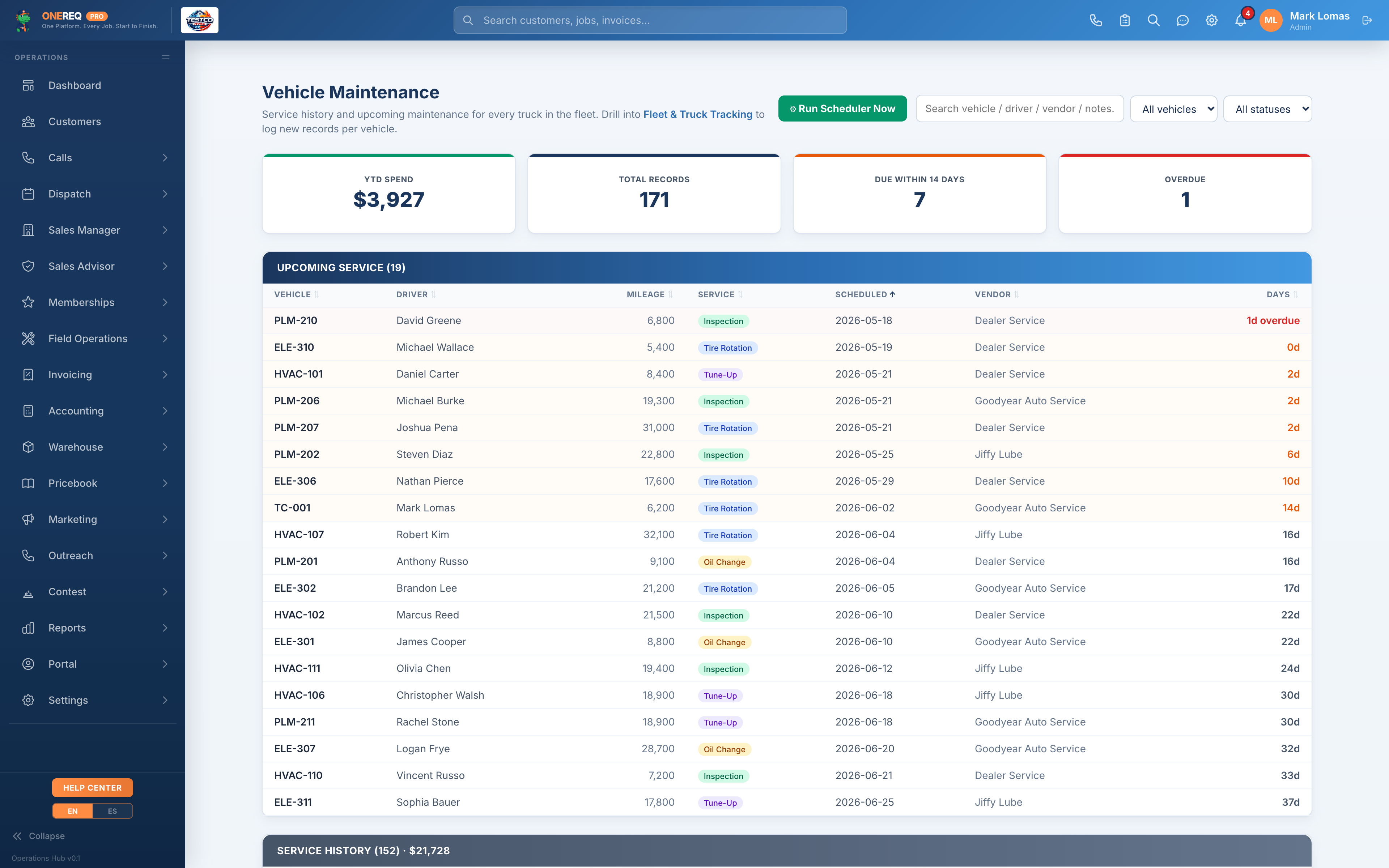Follow the Fleet & Truck Tracking link
Image resolution: width=1389 pixels, height=868 pixels.
pyautogui.click(x=697, y=114)
